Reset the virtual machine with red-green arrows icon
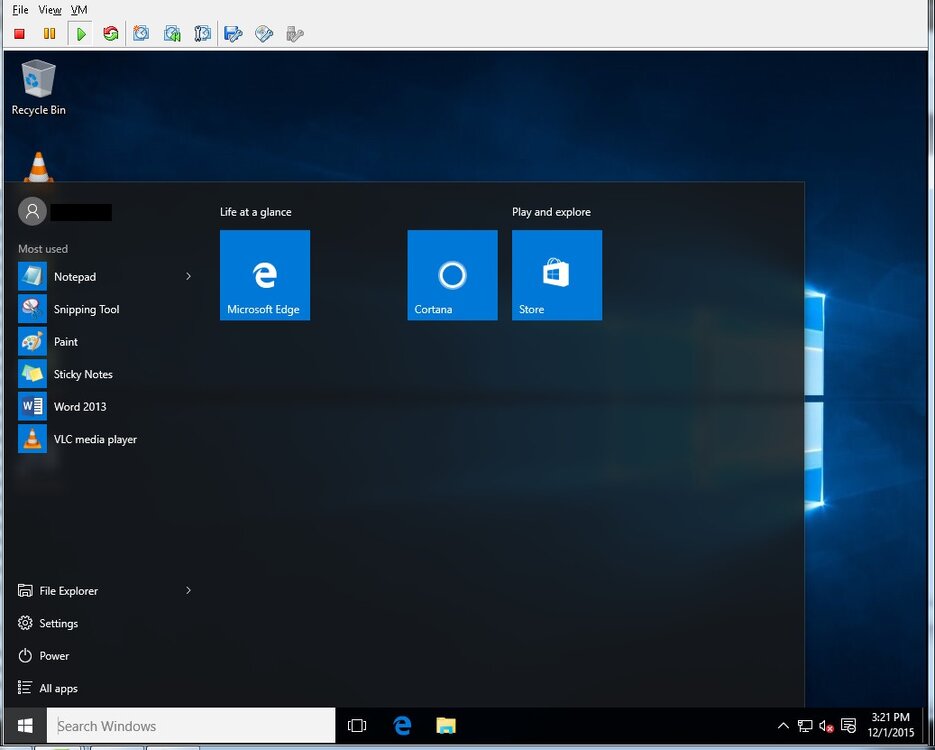The height and width of the screenshot is (750, 935). click(x=110, y=33)
